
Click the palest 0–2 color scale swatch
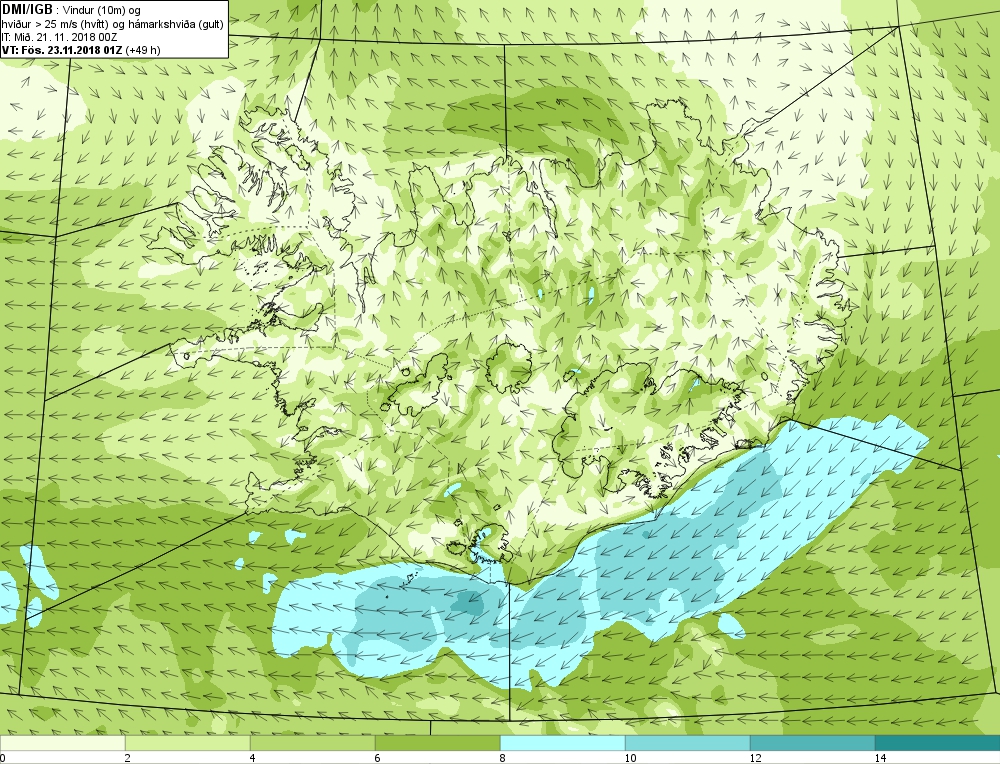click(62, 743)
